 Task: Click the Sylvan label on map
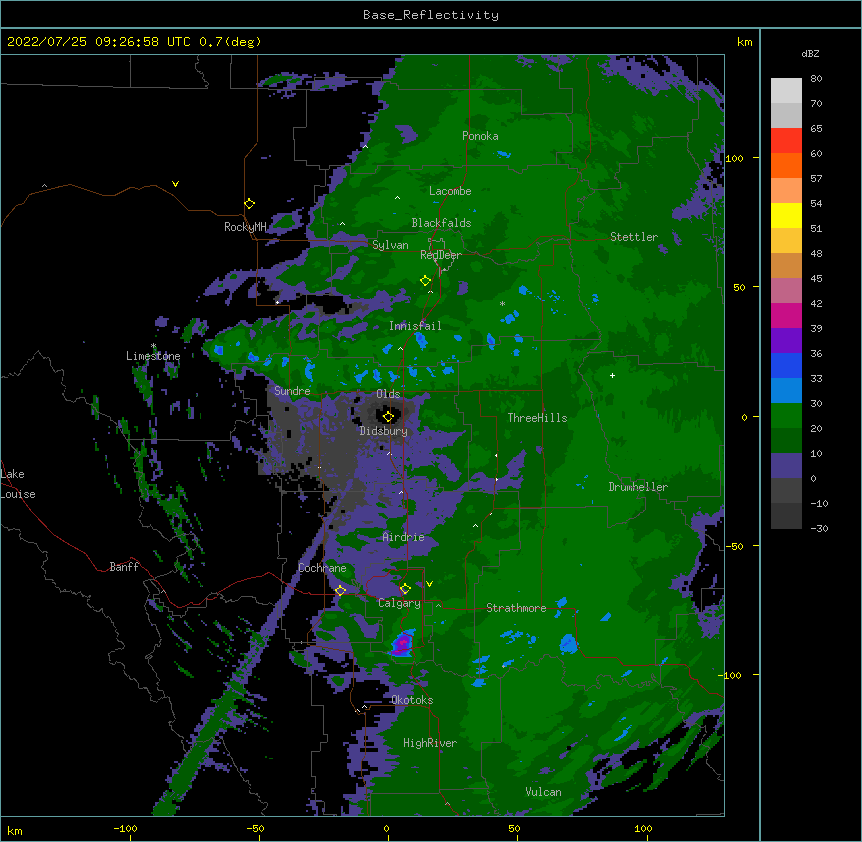(390, 245)
